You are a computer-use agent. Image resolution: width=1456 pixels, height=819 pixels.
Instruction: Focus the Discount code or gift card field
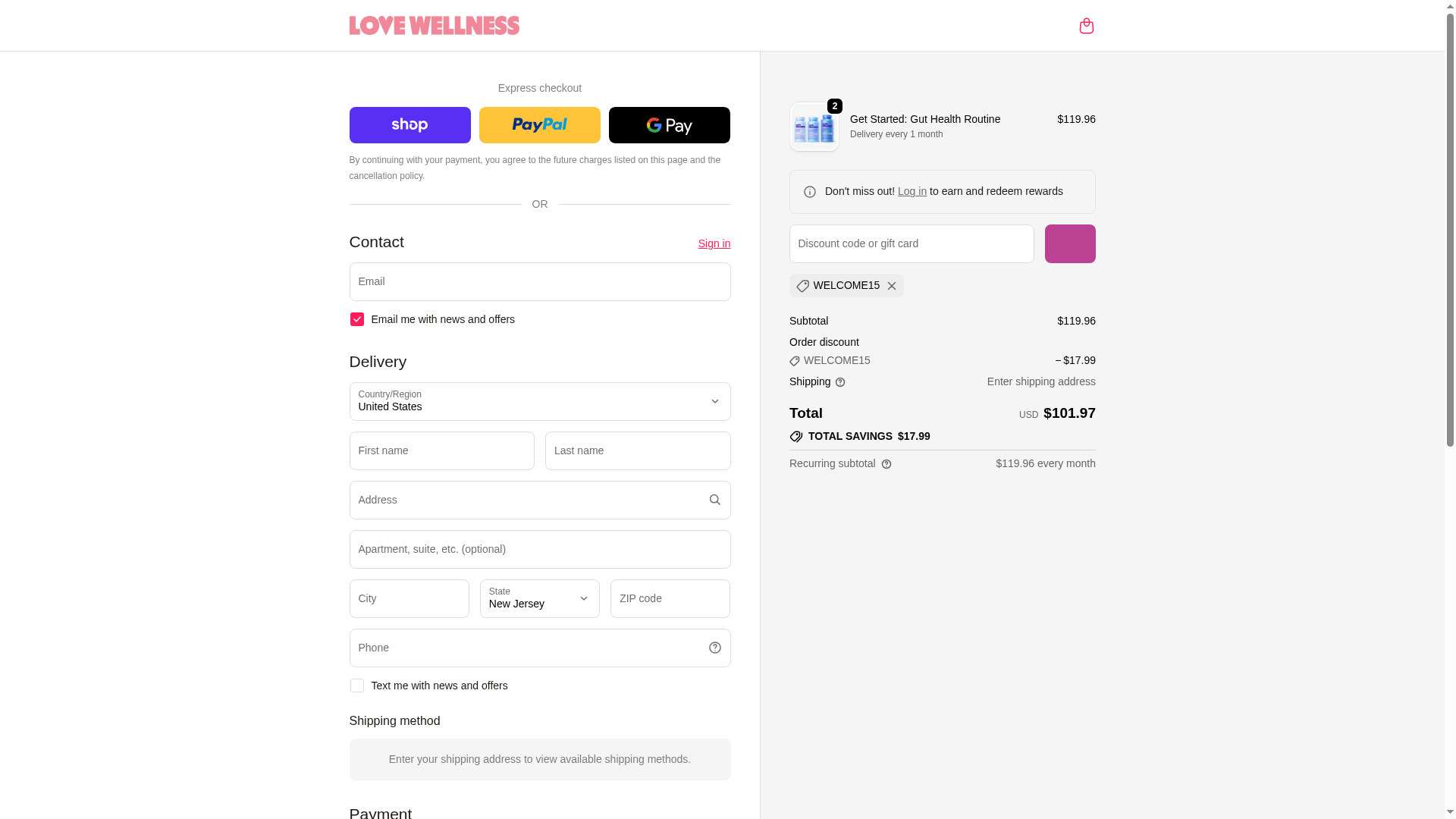pos(911,243)
